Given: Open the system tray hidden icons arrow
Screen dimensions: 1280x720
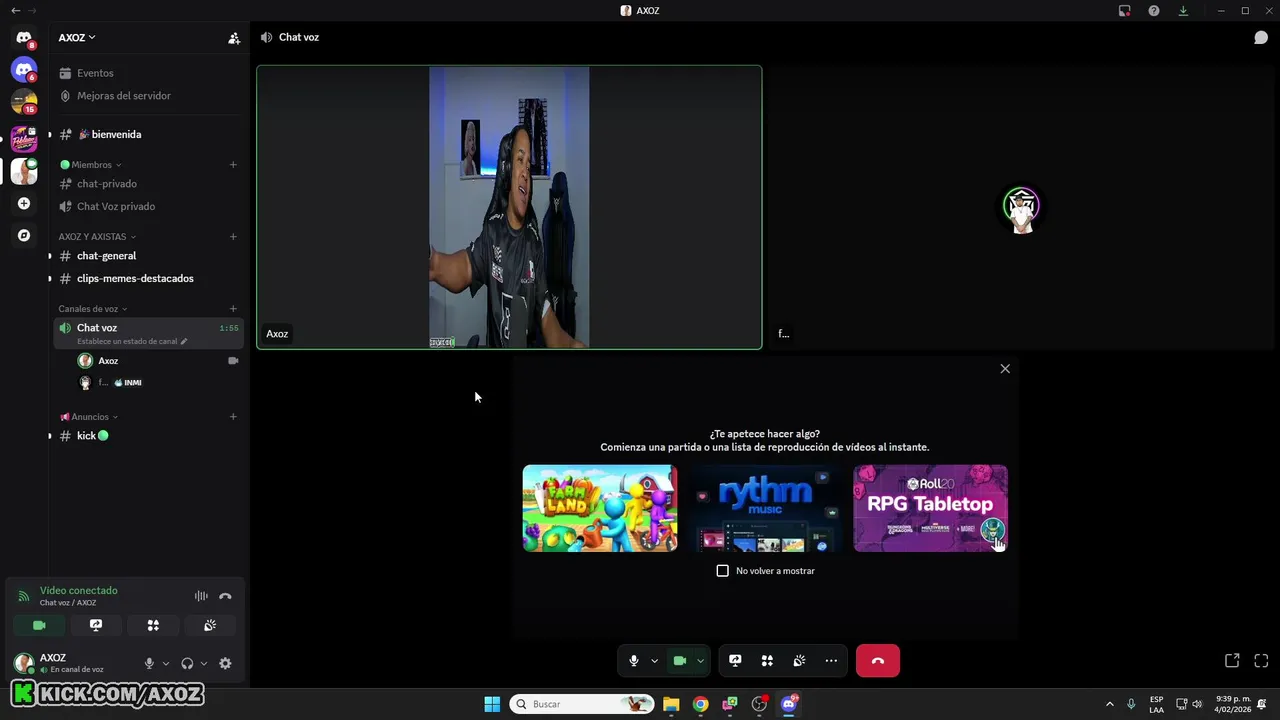Looking at the screenshot, I should point(1109,704).
